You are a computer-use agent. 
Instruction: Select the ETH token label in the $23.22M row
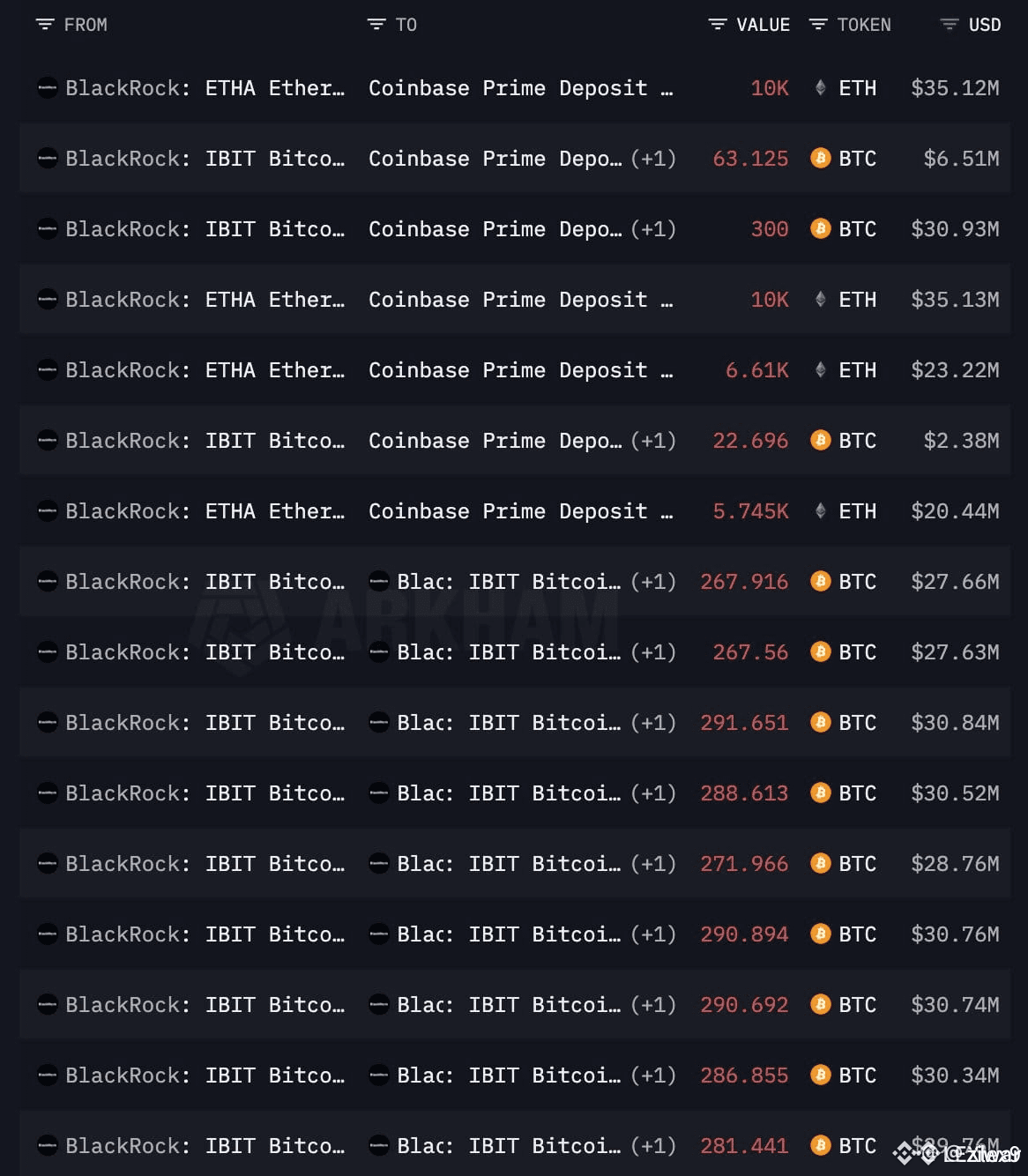point(858,370)
